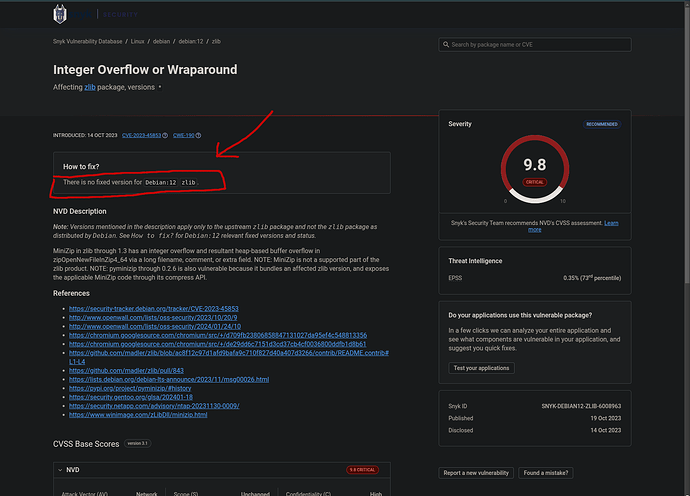Open chromium de29dd6c commit reference

[217, 344]
